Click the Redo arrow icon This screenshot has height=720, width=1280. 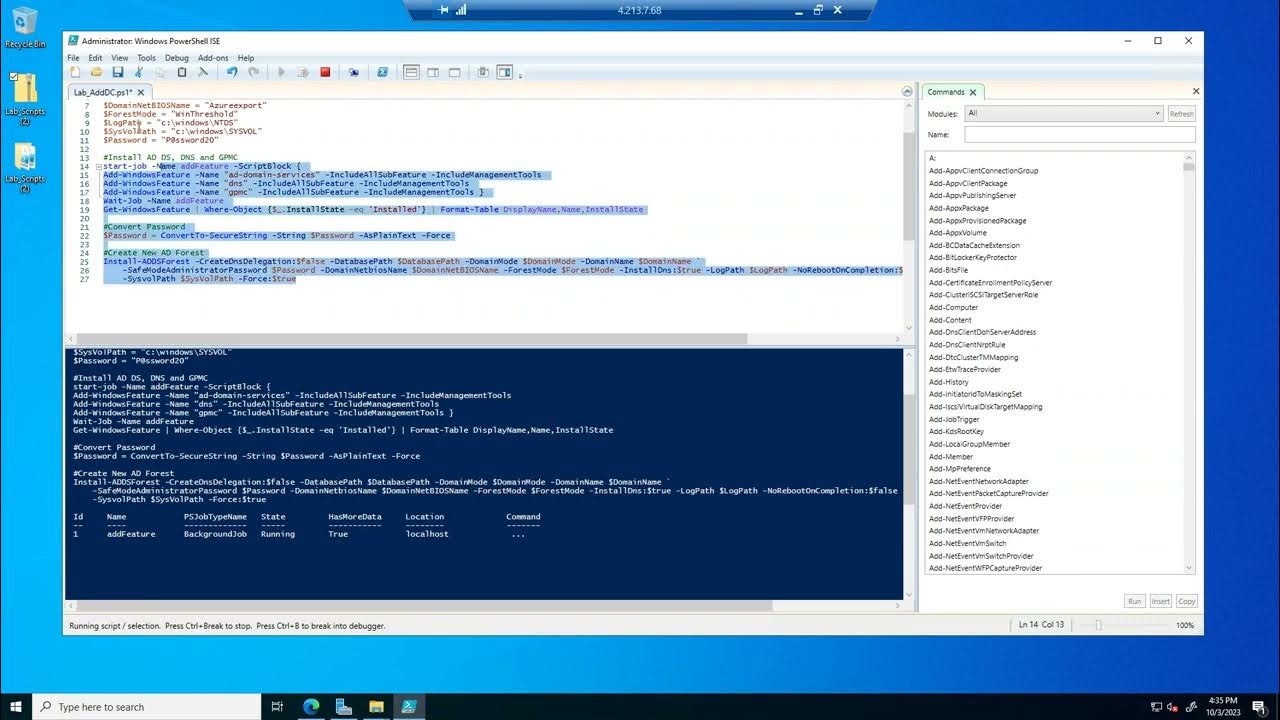point(254,72)
